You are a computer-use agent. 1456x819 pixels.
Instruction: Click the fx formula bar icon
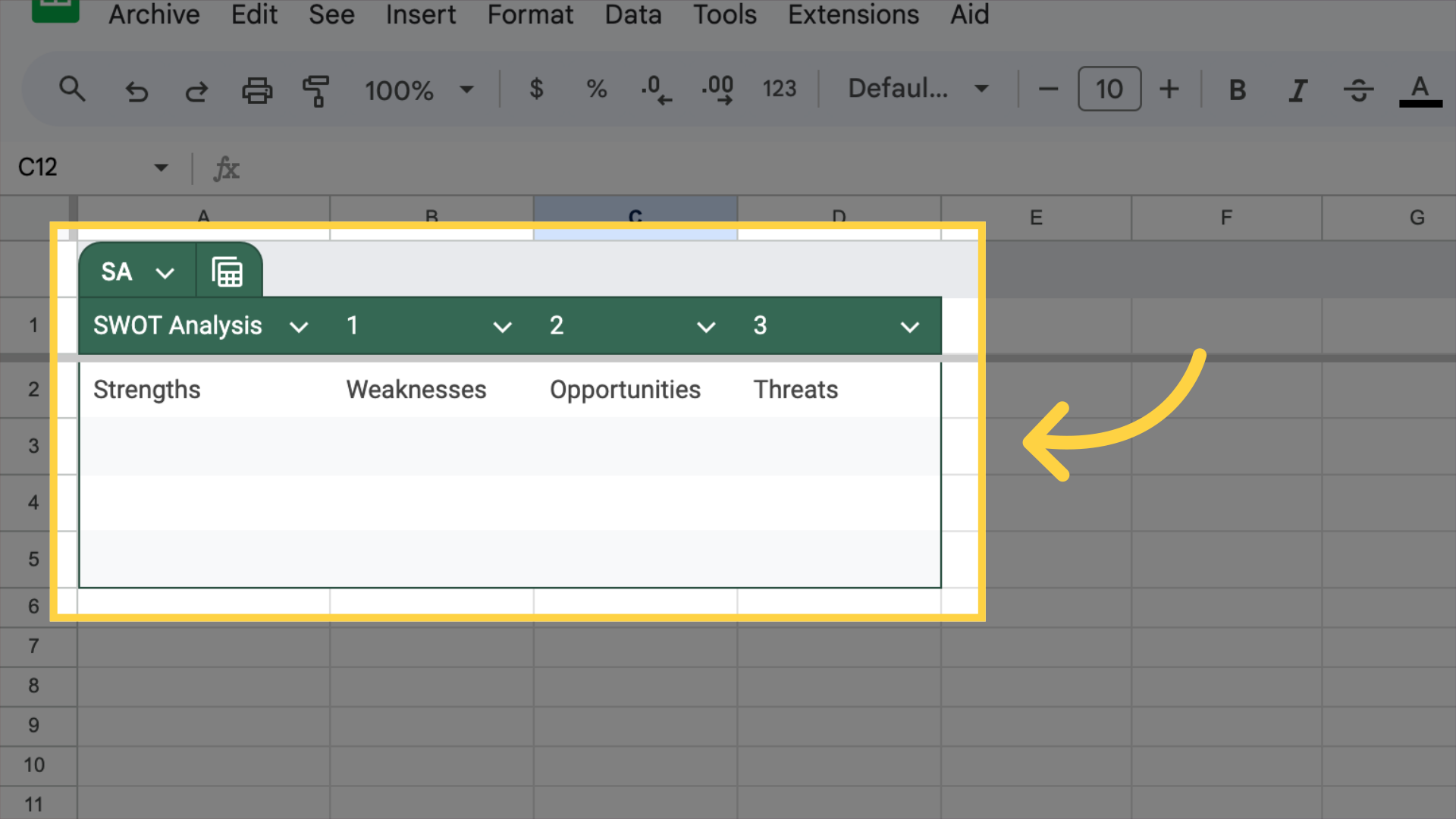(x=226, y=168)
